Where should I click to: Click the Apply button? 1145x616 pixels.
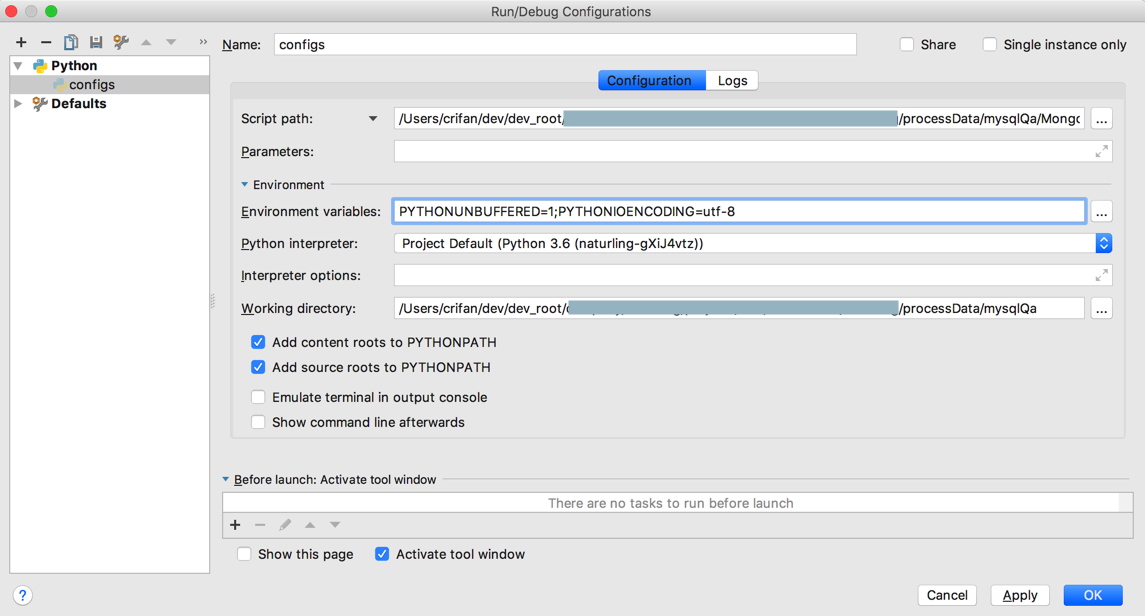click(1019, 595)
